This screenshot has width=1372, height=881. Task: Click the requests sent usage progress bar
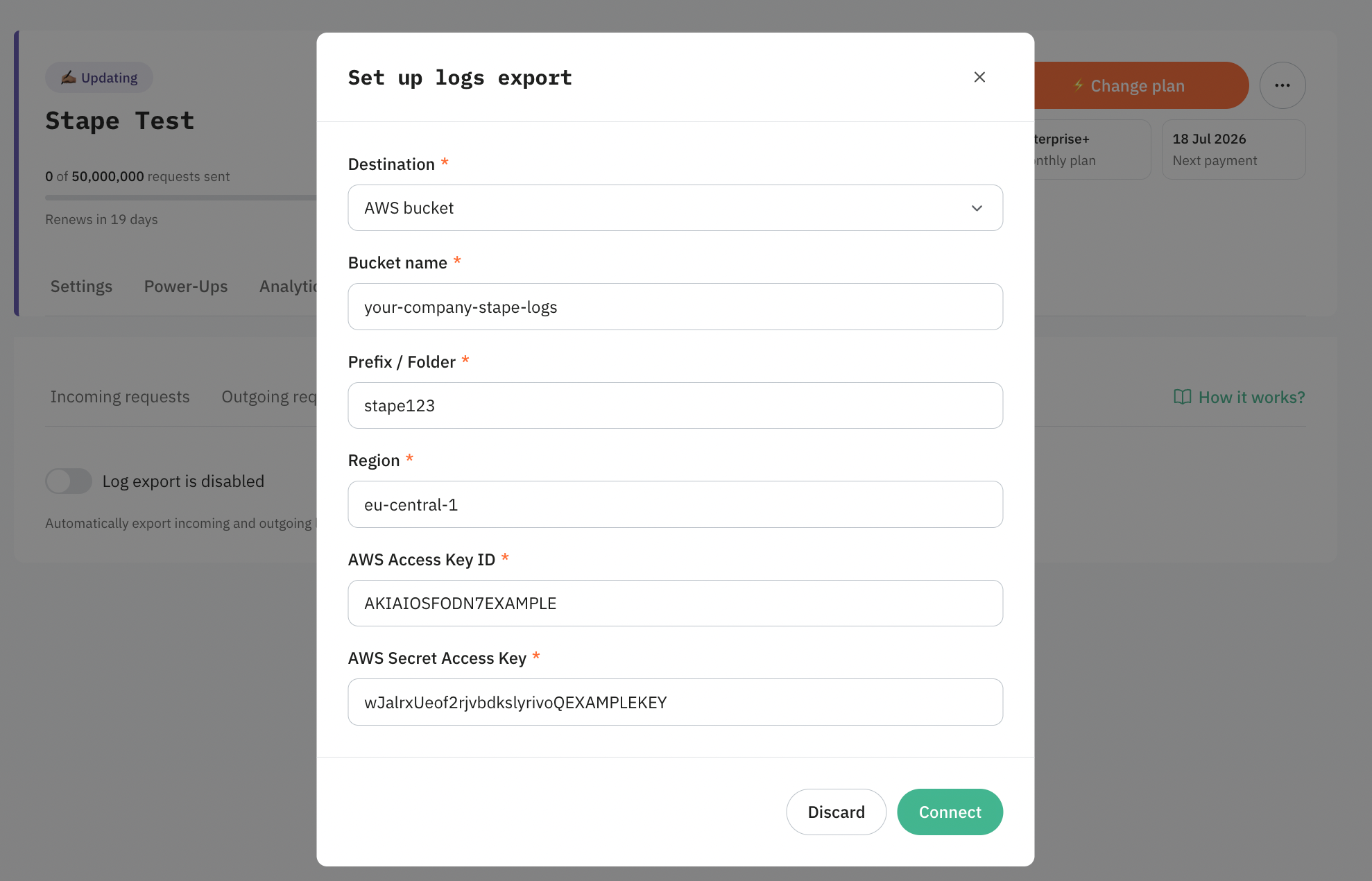(x=181, y=198)
